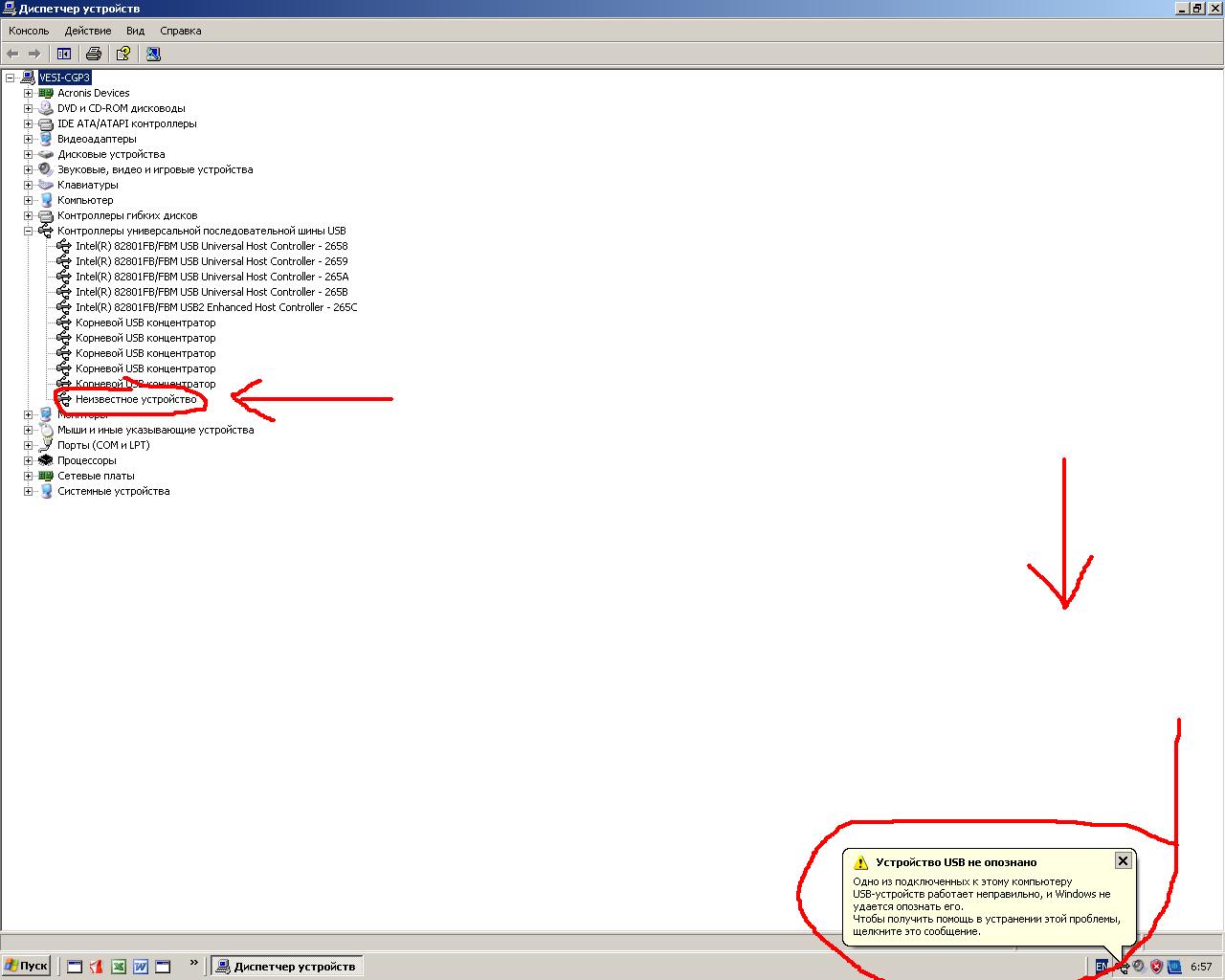
Task: Click the Звуковые, видео и игровые устройства icon
Action: pyautogui.click(x=45, y=169)
